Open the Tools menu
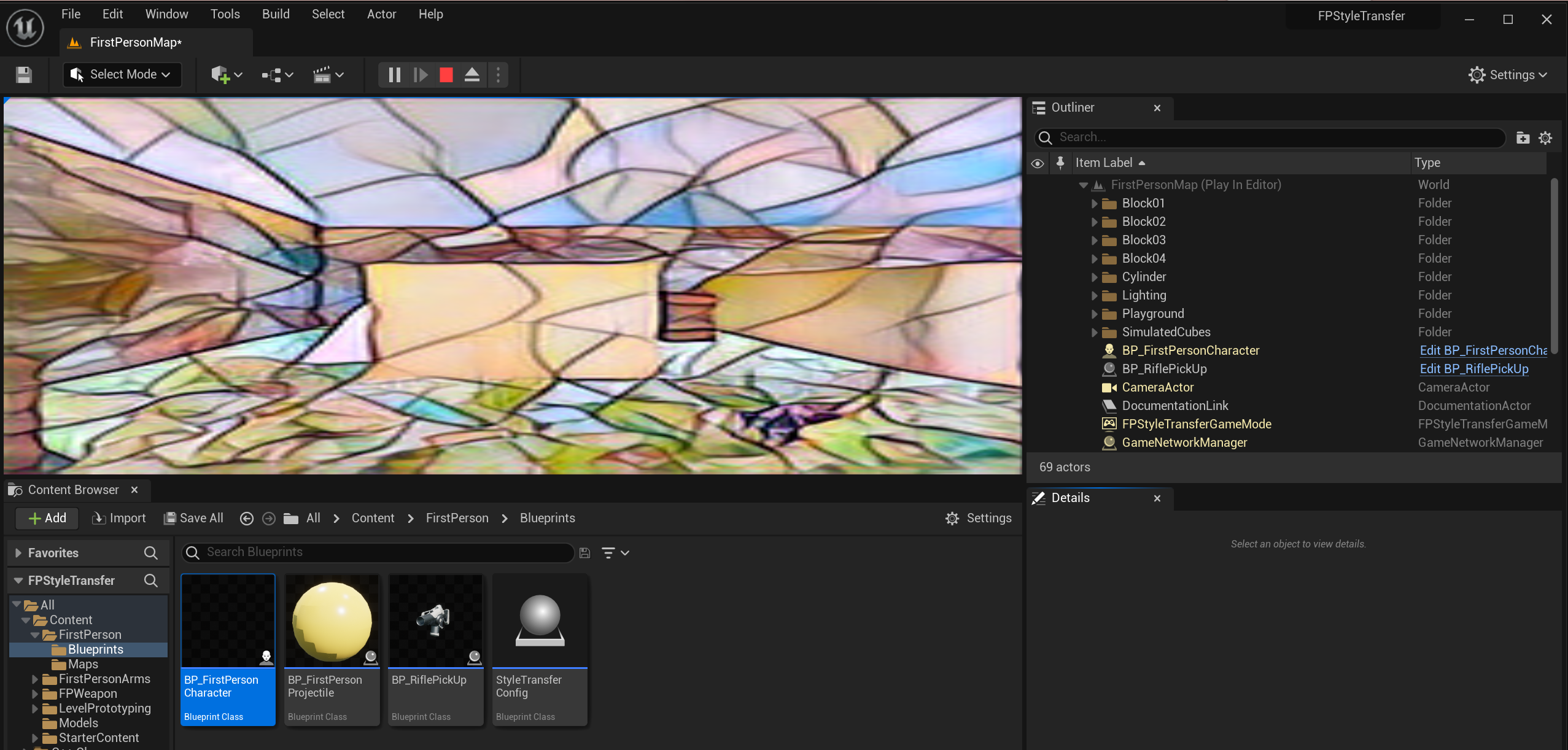The height and width of the screenshot is (750, 1568). pos(225,14)
